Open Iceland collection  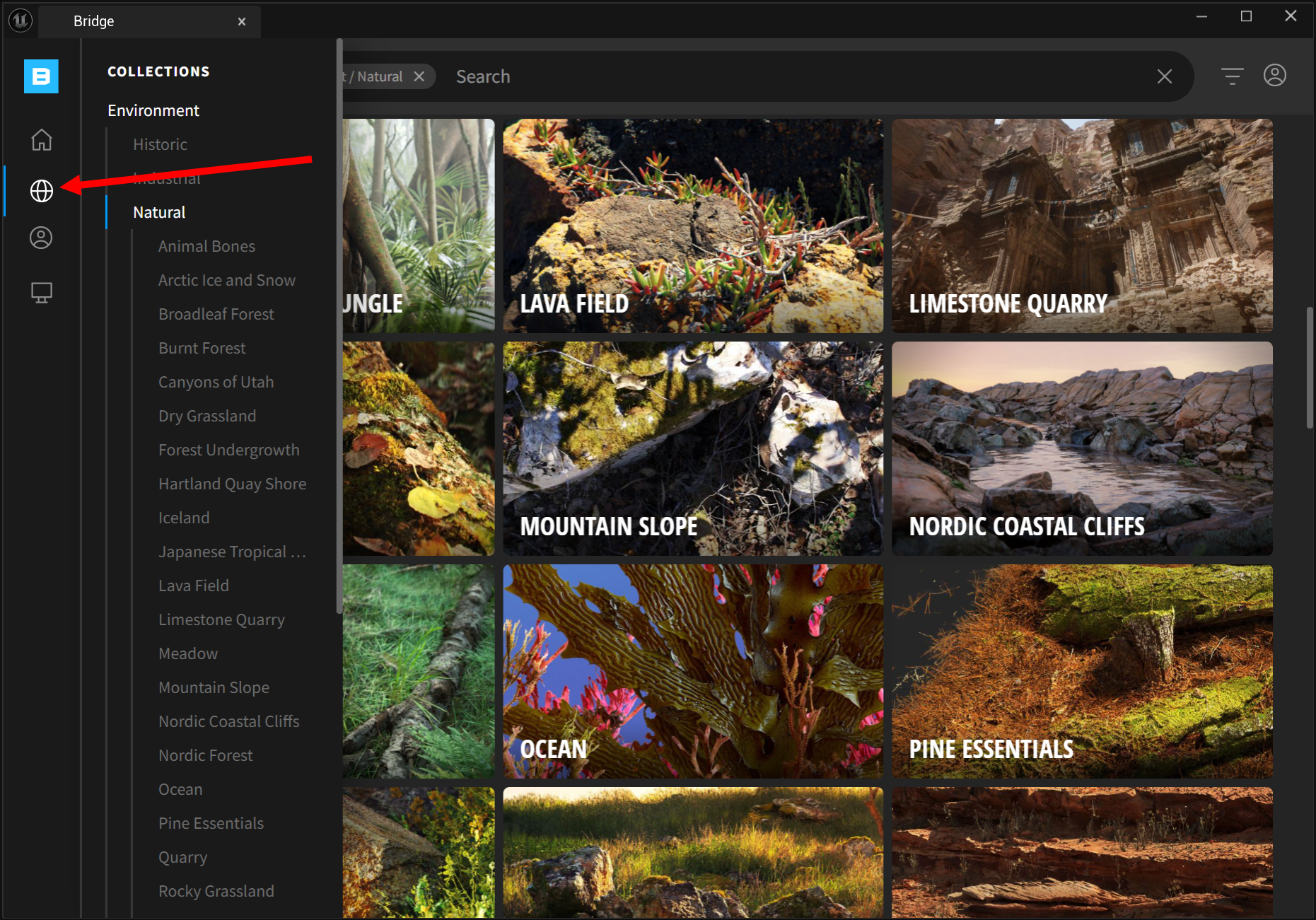click(184, 518)
